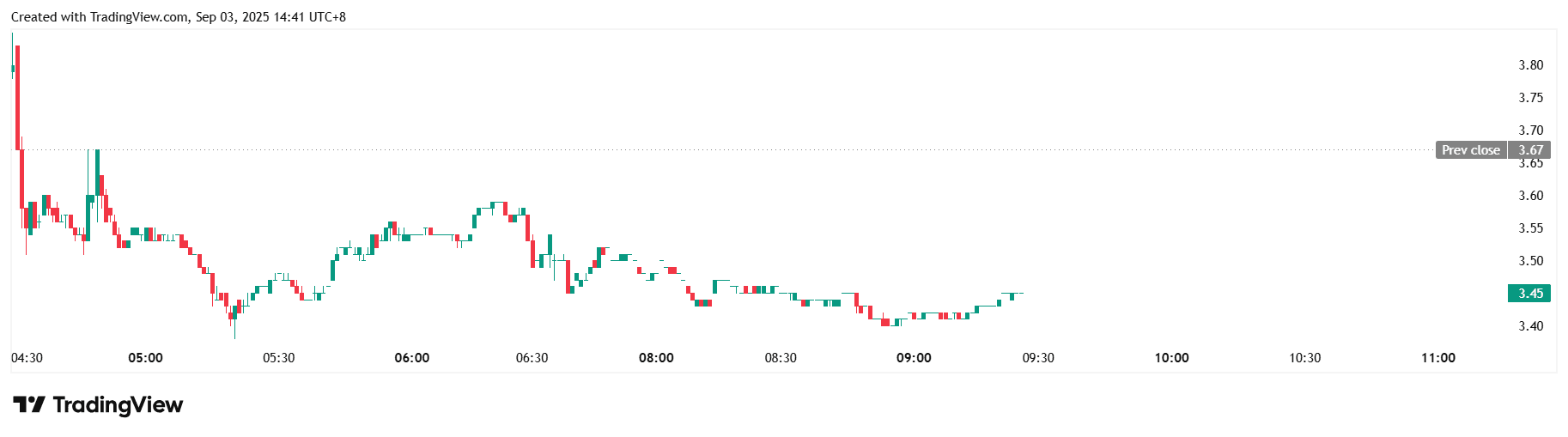The image size is (1568, 437).
Task: Click the TradingView wordmark text
Action: pyautogui.click(x=118, y=404)
